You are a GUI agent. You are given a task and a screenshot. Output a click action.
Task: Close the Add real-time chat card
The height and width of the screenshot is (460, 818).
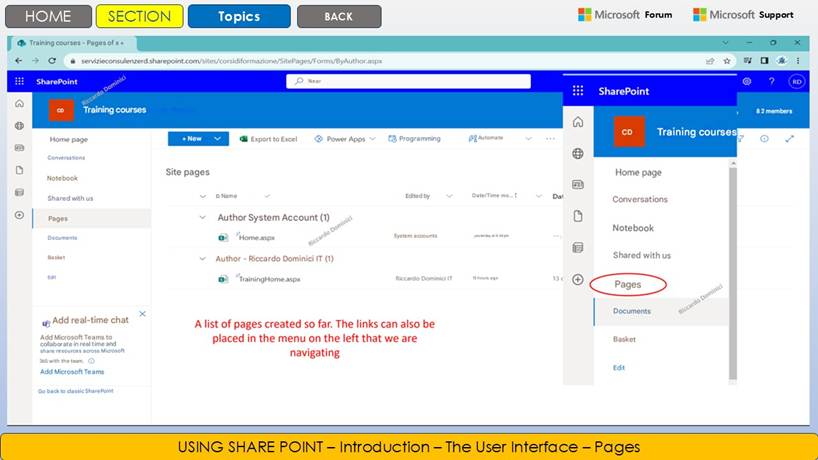coord(142,313)
